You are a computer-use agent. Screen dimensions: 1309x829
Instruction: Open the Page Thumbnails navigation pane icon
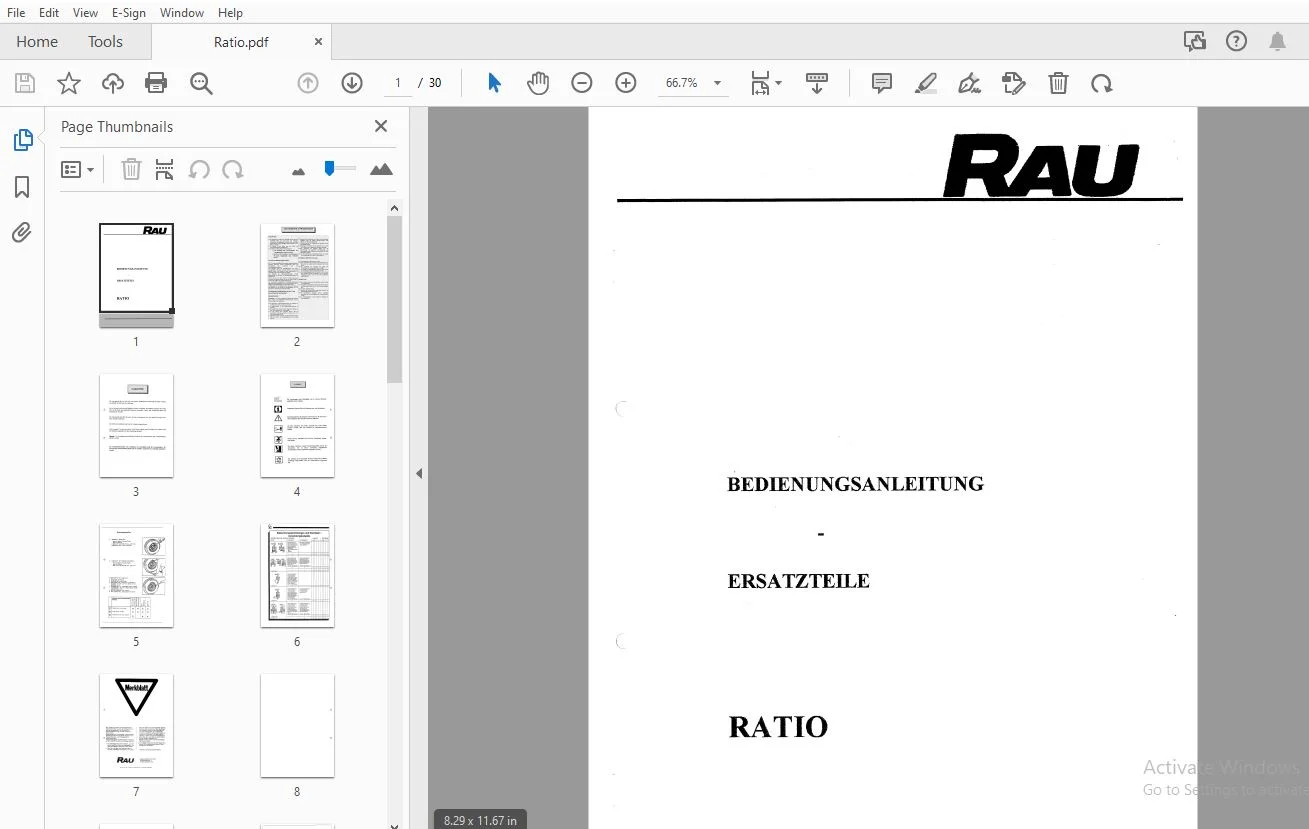click(23, 140)
